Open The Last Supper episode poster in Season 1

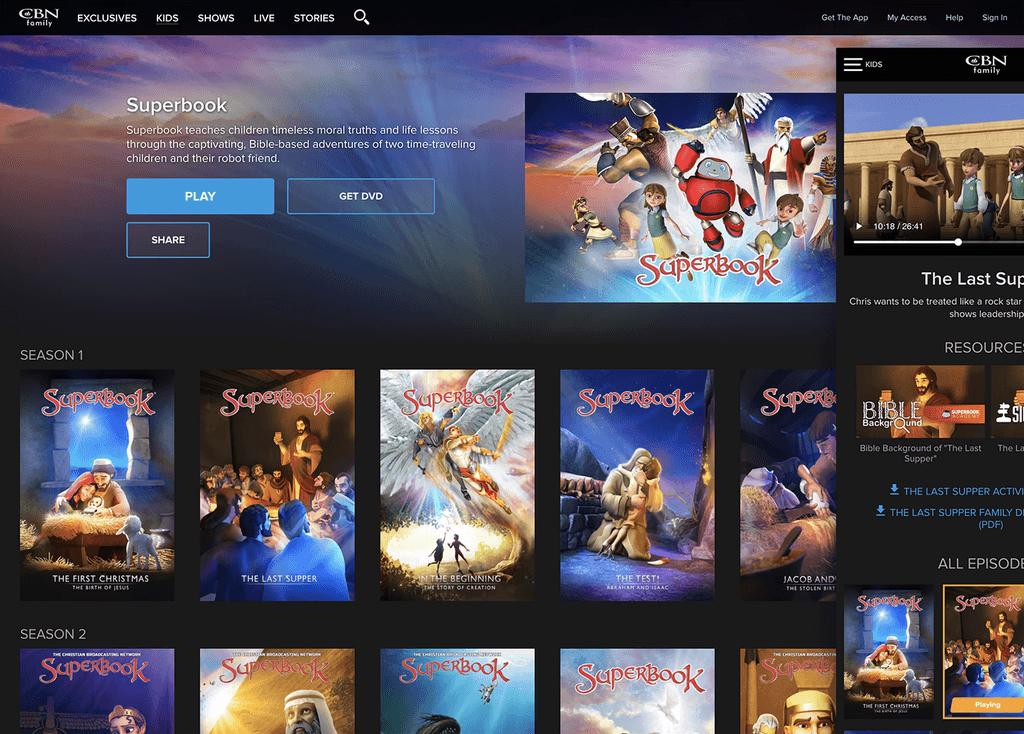[x=278, y=485]
